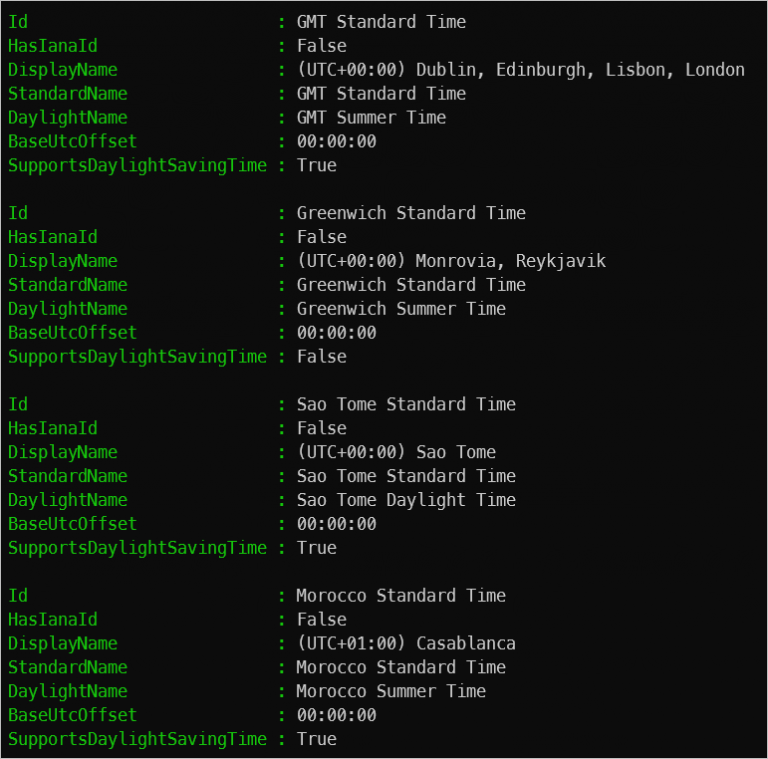
Task: Click the Greenwich SupportsDaylightSavingTime False value
Action: click(x=321, y=357)
